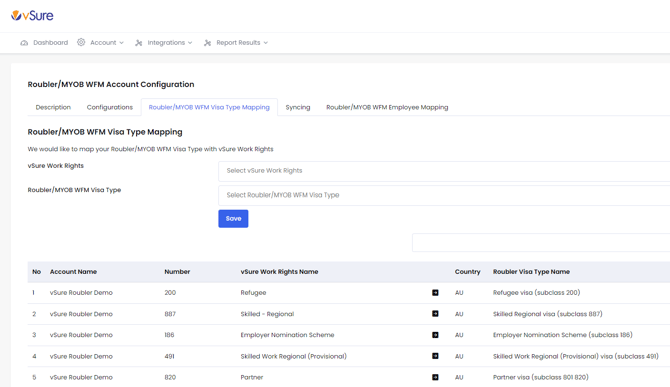
Task: Click the Integrations plug icon
Action: (138, 43)
